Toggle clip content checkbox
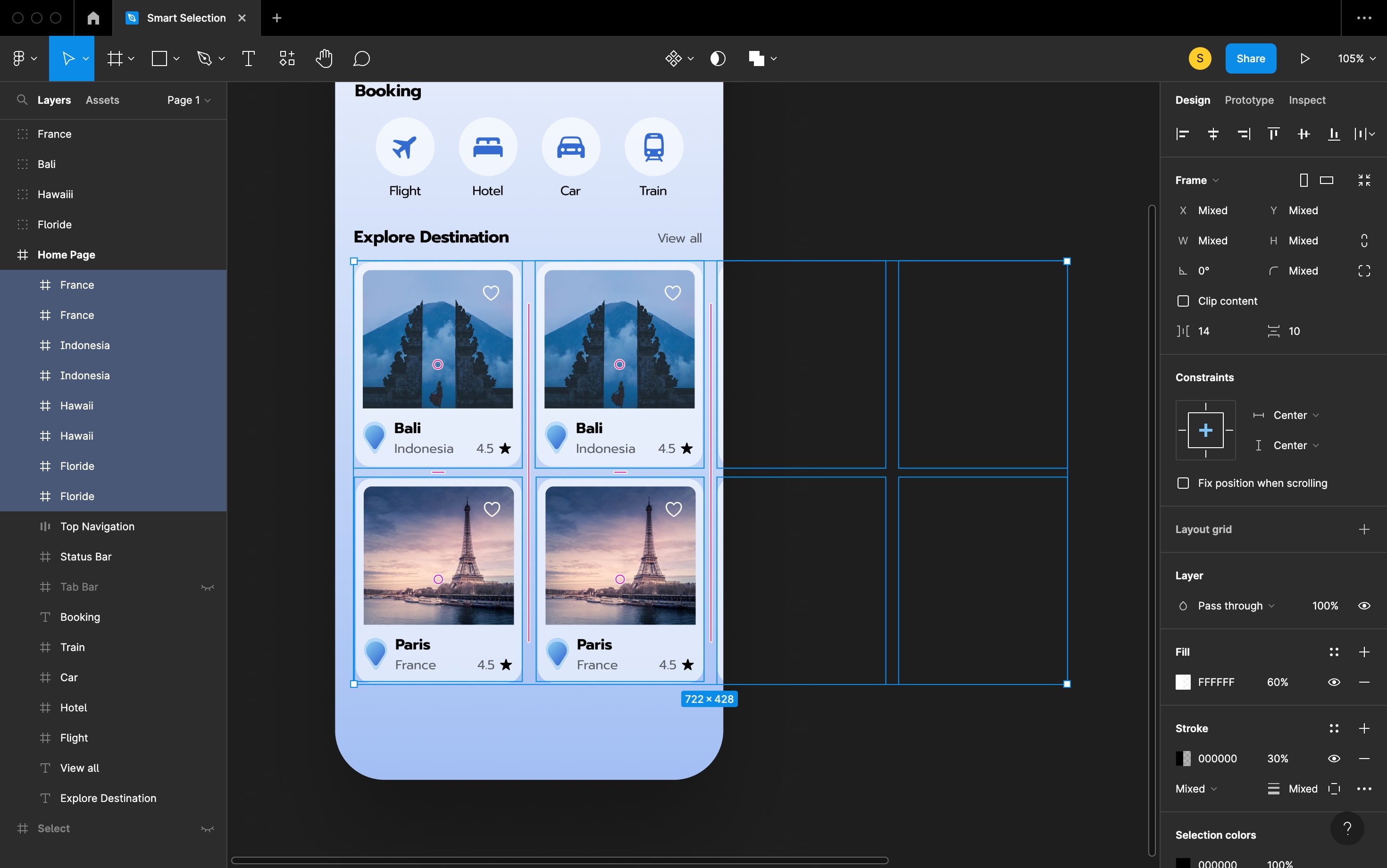1387x868 pixels. pyautogui.click(x=1183, y=300)
